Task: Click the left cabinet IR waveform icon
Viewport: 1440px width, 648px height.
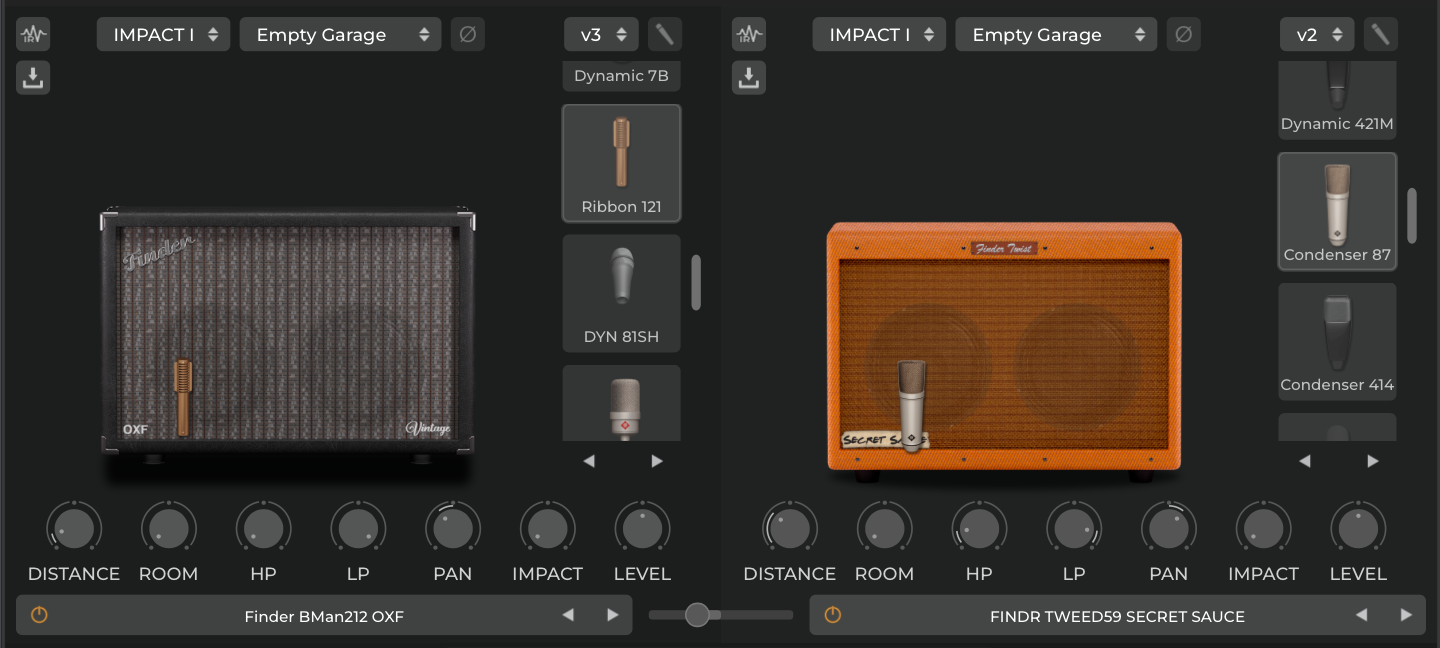Action: coord(33,35)
